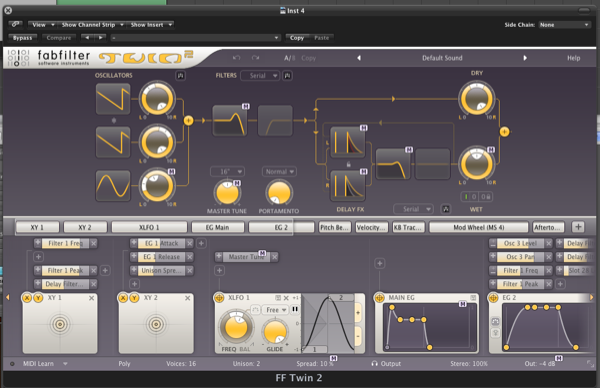This screenshot has height=388, width=600.
Task: Select oscillator 3 sine waveform icon
Action: (x=113, y=186)
